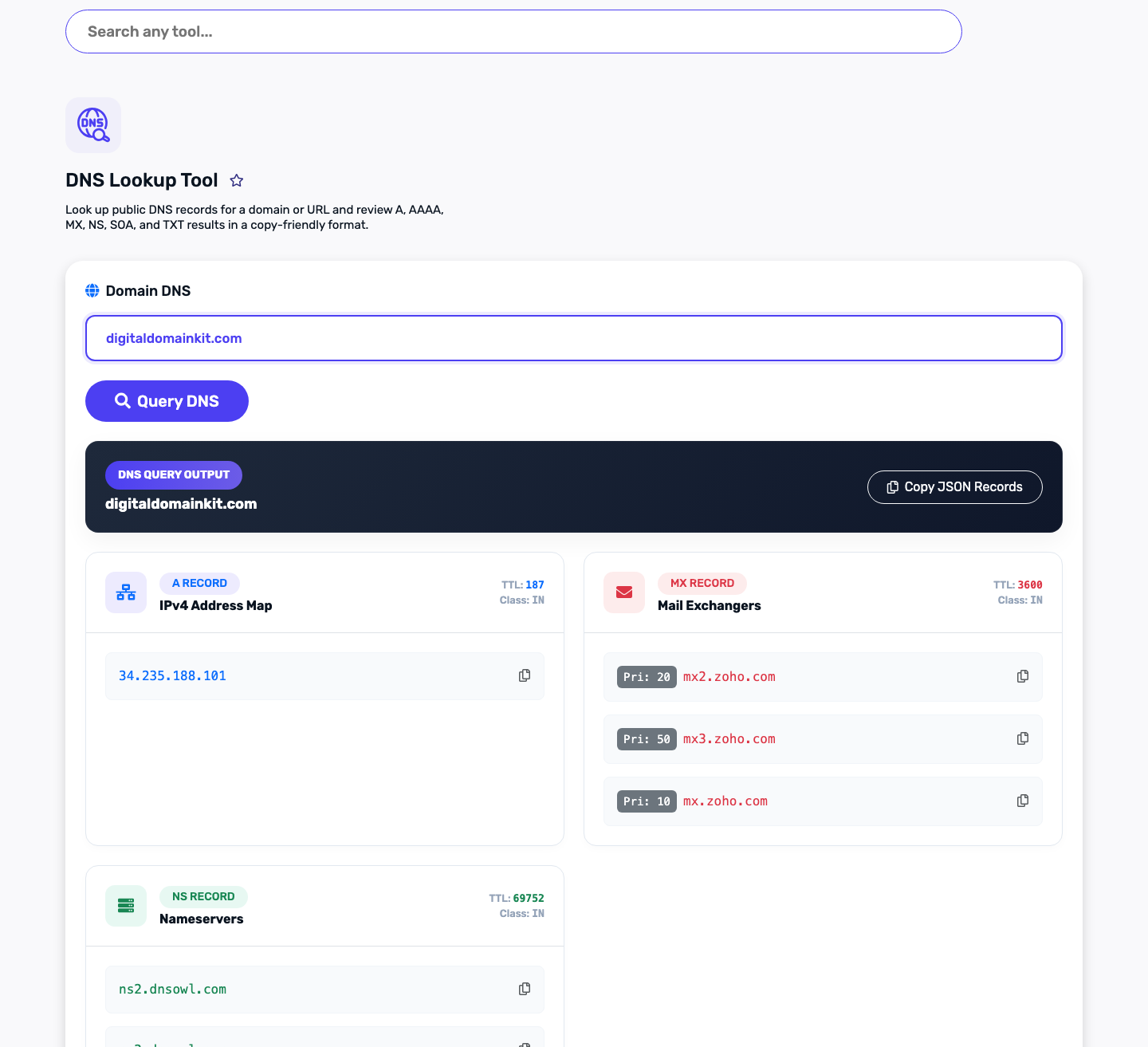Click the NS Record server icon
The height and width of the screenshot is (1047, 1148).
click(x=126, y=906)
